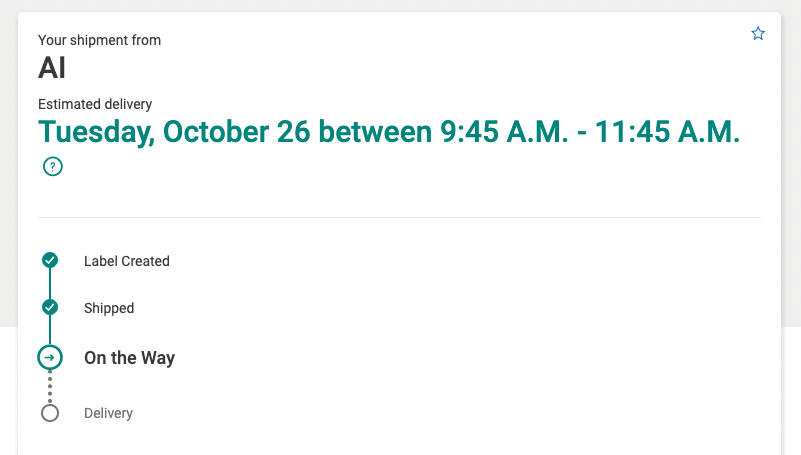Click the 11:45 A.M. end time
801x455 pixels.
668,132
